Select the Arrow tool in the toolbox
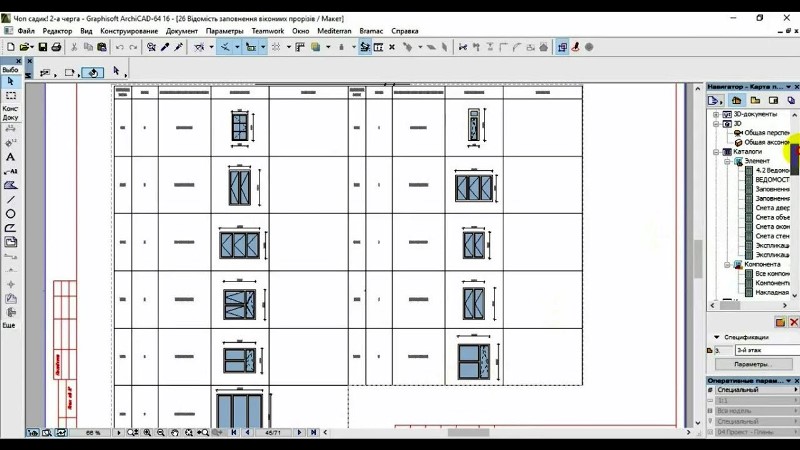The width and height of the screenshot is (800, 450). pyautogui.click(x=10, y=81)
